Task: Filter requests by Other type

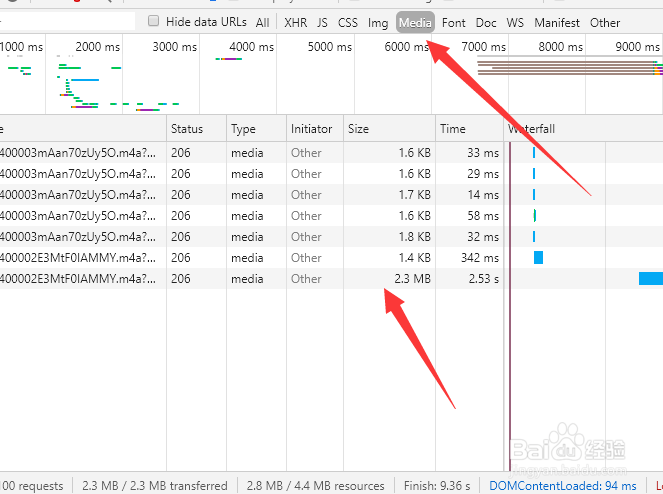Action: pos(605,22)
